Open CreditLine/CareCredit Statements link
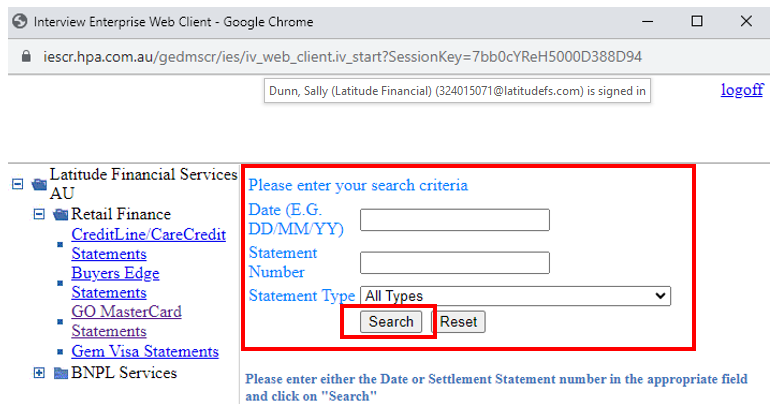This screenshot has height=404, width=774. tap(148, 235)
